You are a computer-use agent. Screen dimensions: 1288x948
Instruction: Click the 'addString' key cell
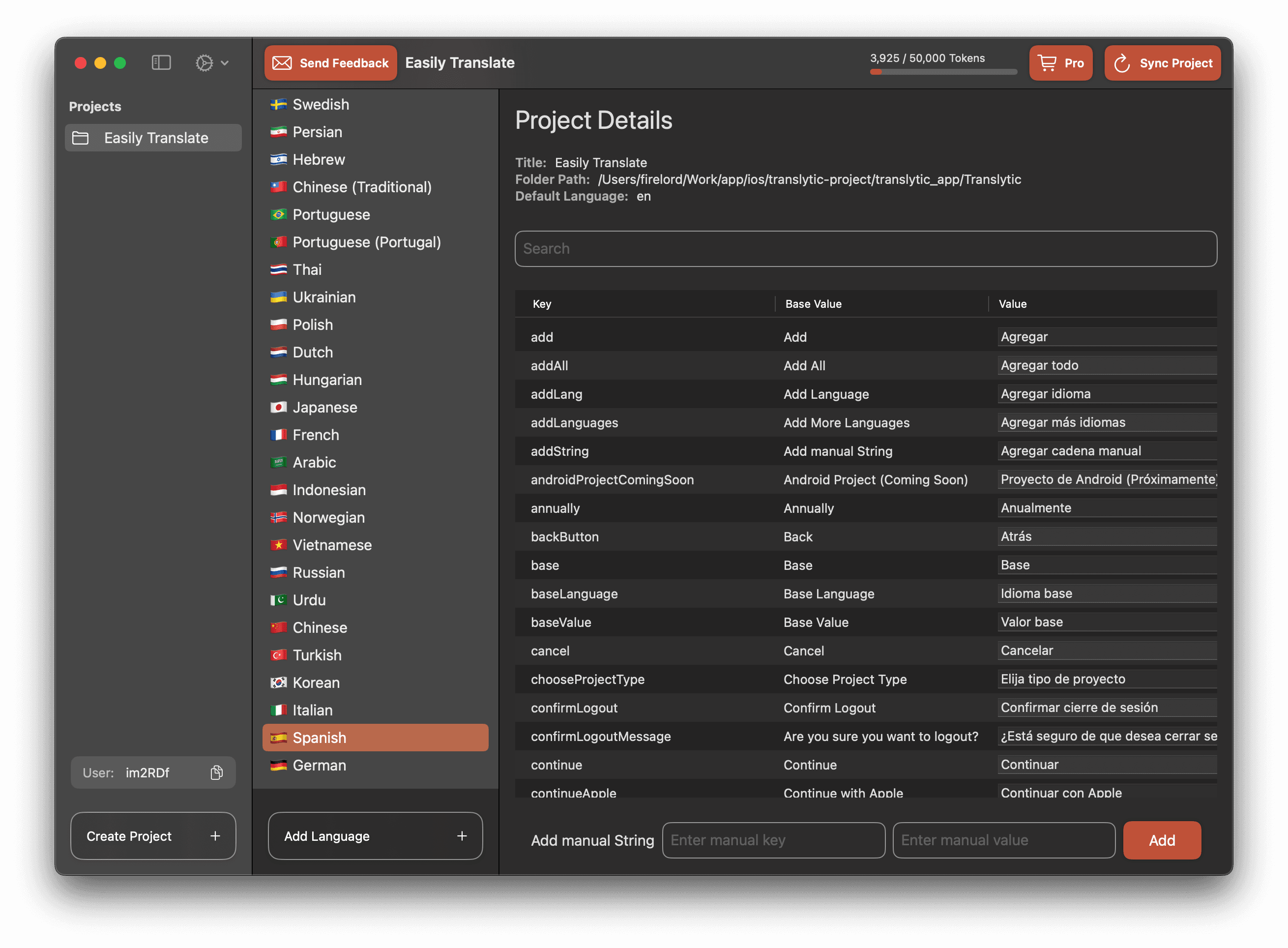pos(559,451)
